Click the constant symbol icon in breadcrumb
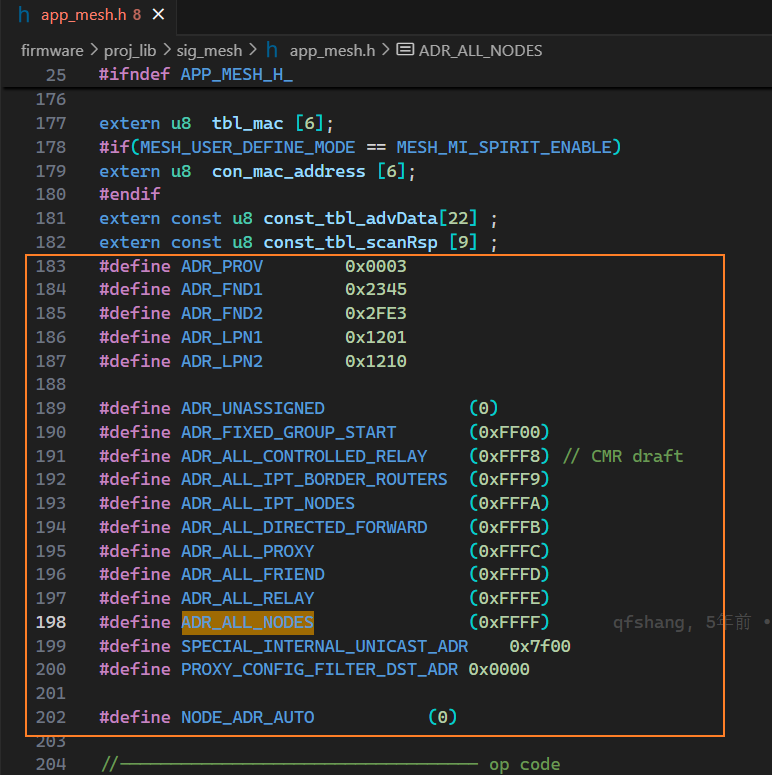The image size is (772, 775). click(405, 49)
